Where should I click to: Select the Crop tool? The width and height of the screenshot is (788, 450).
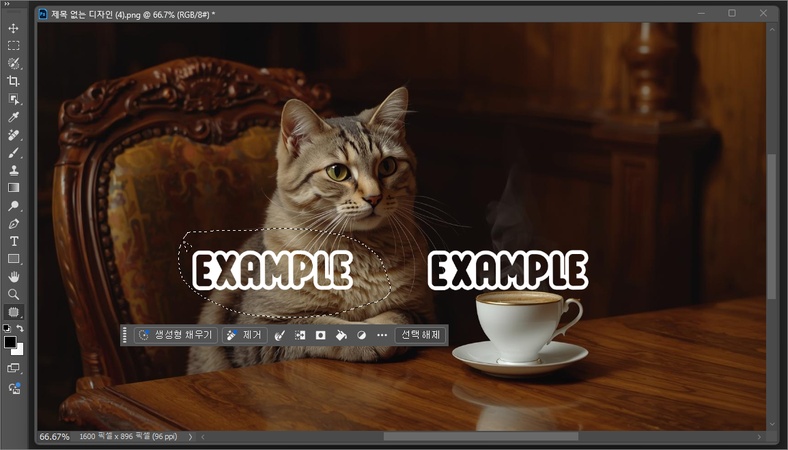pos(14,81)
